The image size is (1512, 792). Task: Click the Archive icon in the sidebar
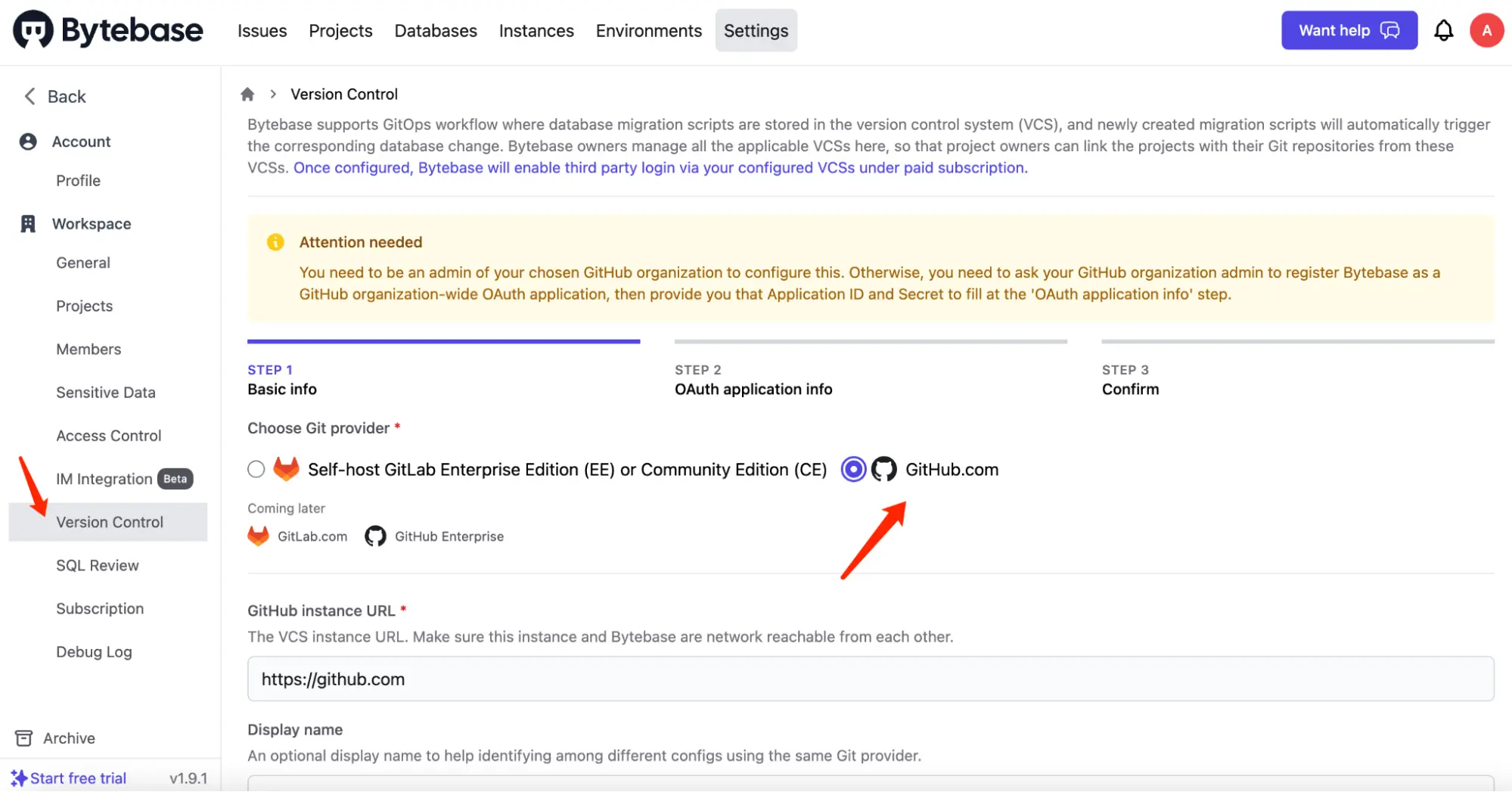point(25,738)
